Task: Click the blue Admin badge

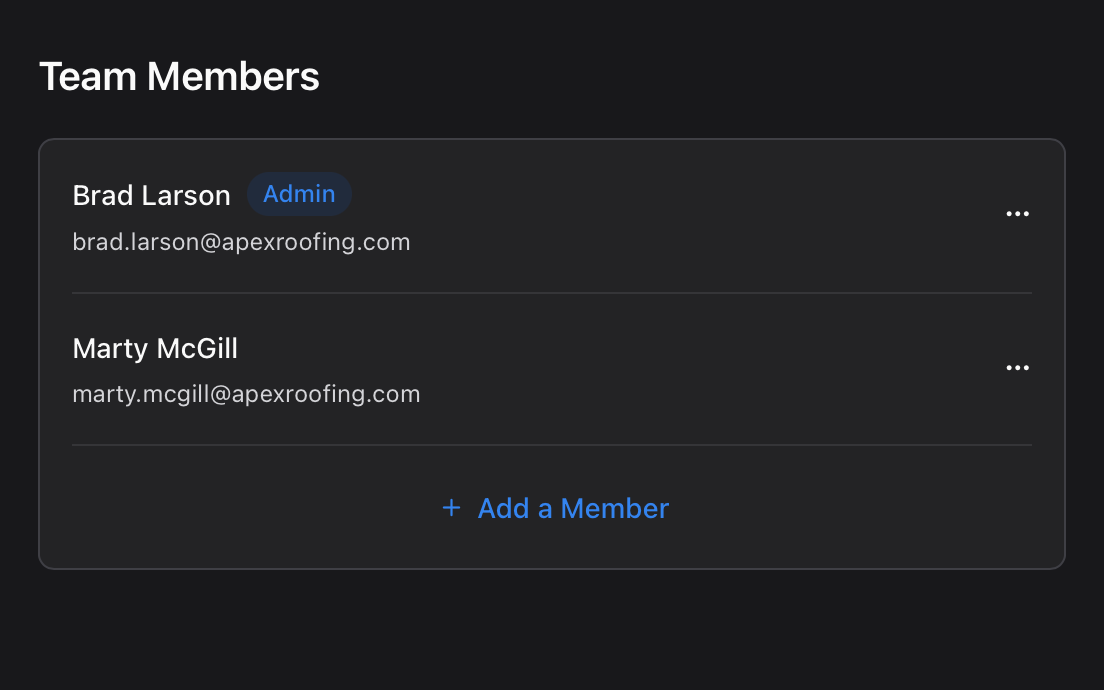Action: click(299, 194)
